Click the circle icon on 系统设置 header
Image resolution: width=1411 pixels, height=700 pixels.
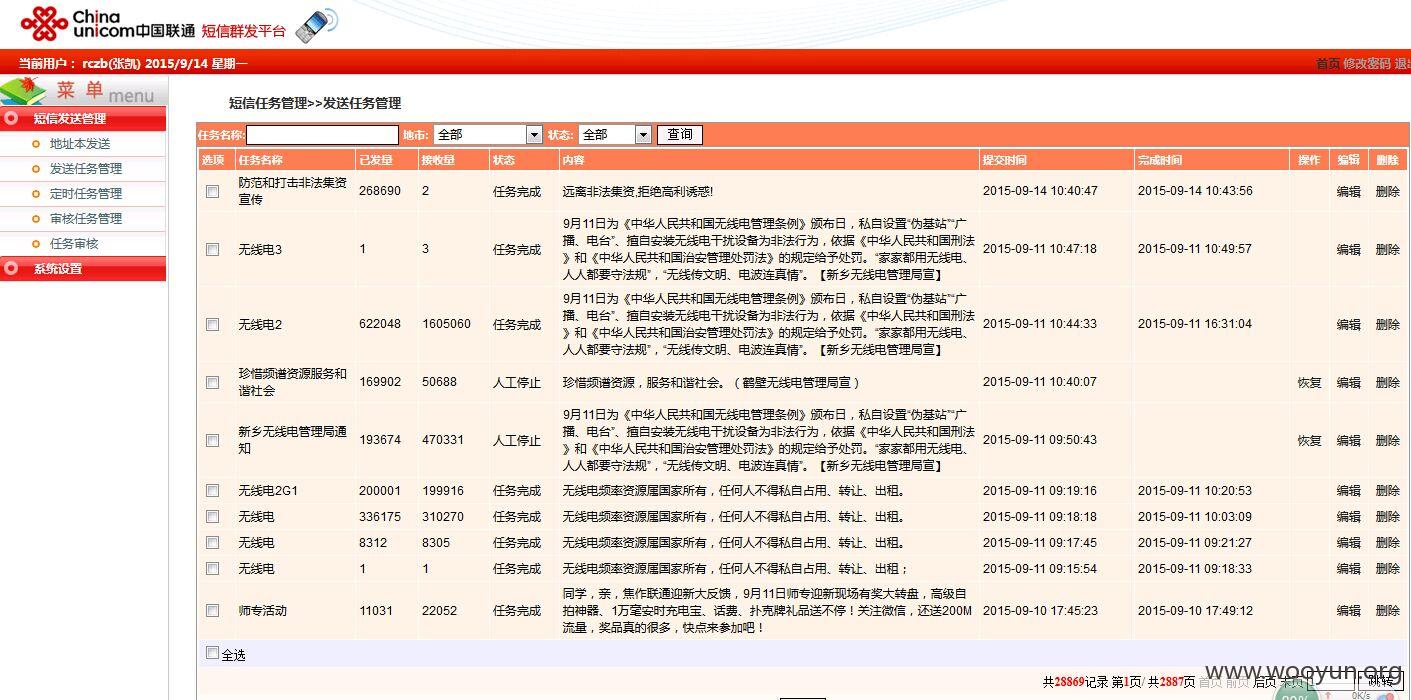[x=12, y=268]
